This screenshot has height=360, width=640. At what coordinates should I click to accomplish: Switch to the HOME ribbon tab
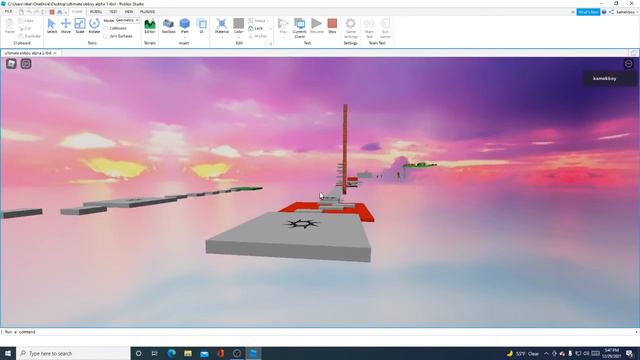pos(77,12)
